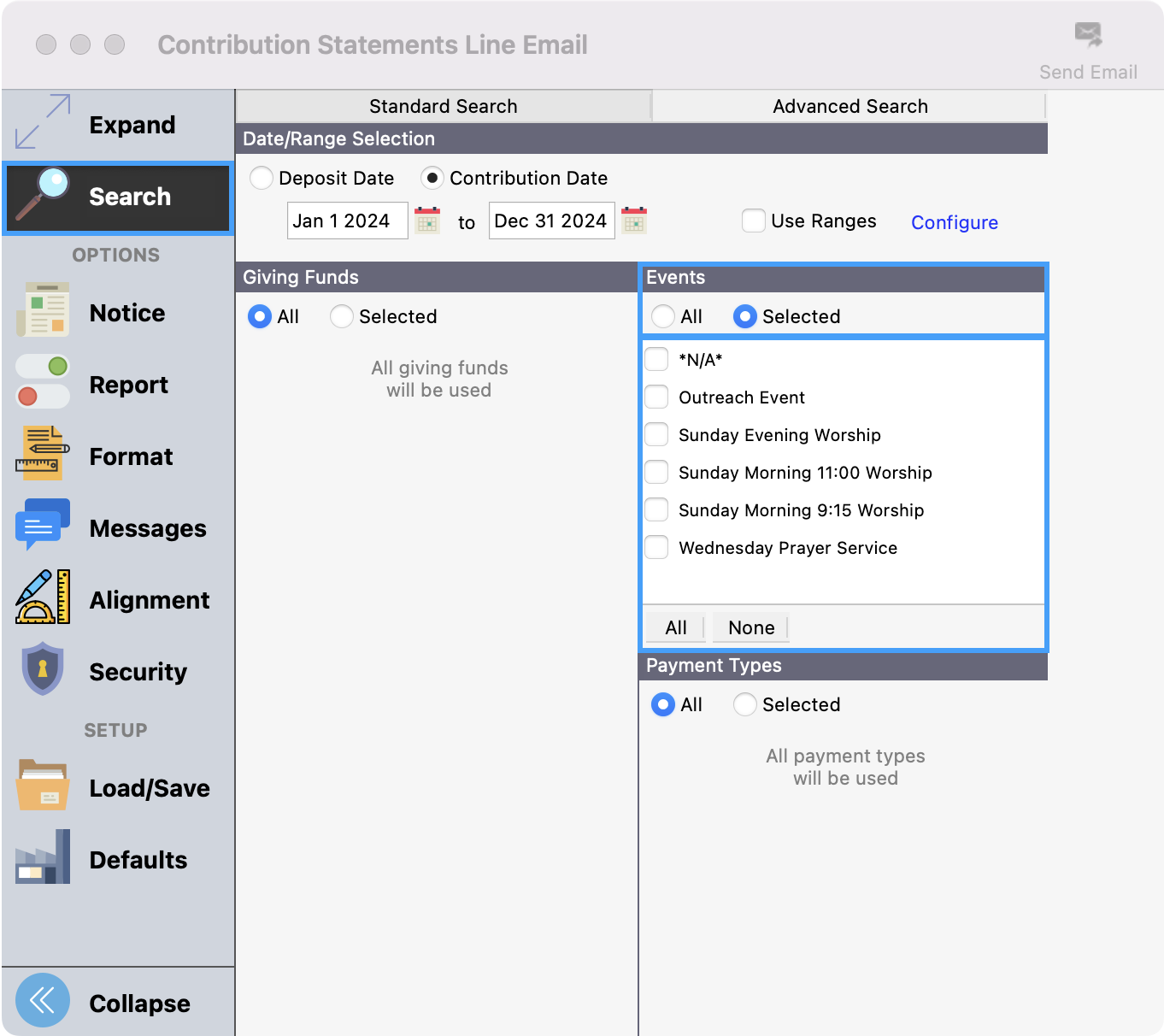Select Deposit Date radio option
This screenshot has width=1164, height=1036.
coord(262,178)
